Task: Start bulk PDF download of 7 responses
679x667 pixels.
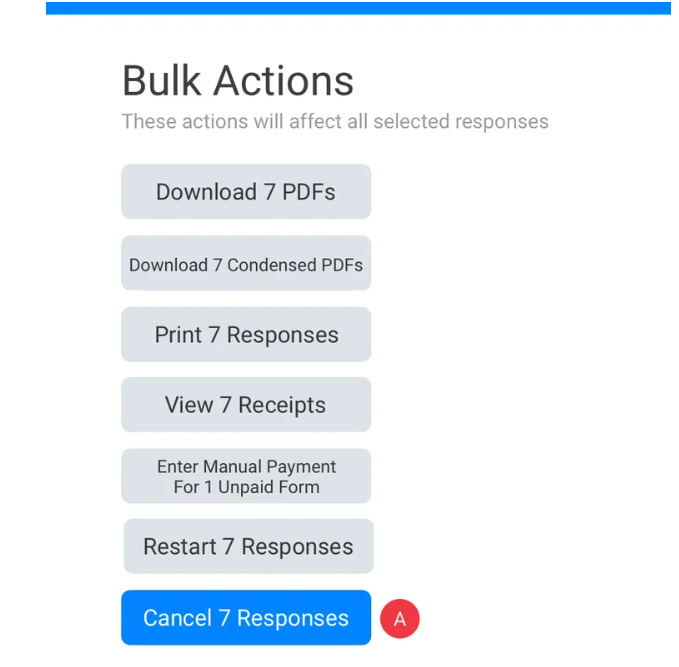Action: click(x=246, y=192)
